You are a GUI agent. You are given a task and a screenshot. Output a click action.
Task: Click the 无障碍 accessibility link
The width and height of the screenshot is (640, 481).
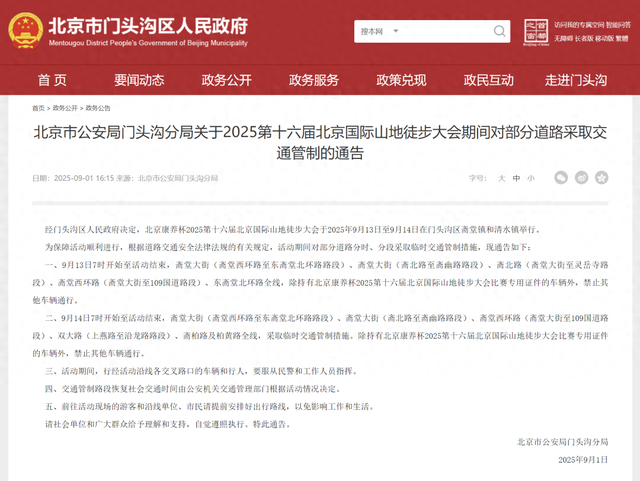(563, 38)
